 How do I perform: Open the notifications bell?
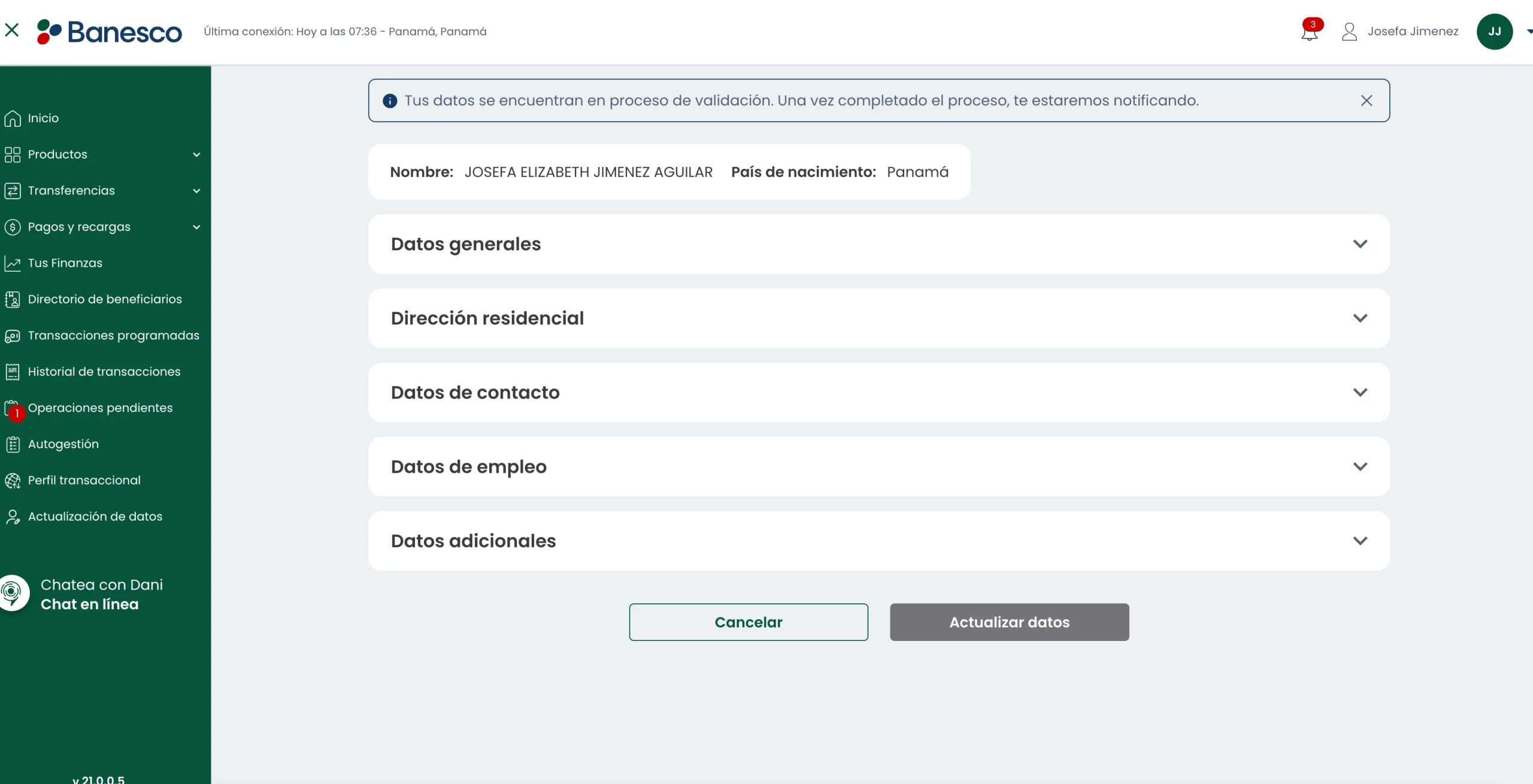tap(1310, 31)
